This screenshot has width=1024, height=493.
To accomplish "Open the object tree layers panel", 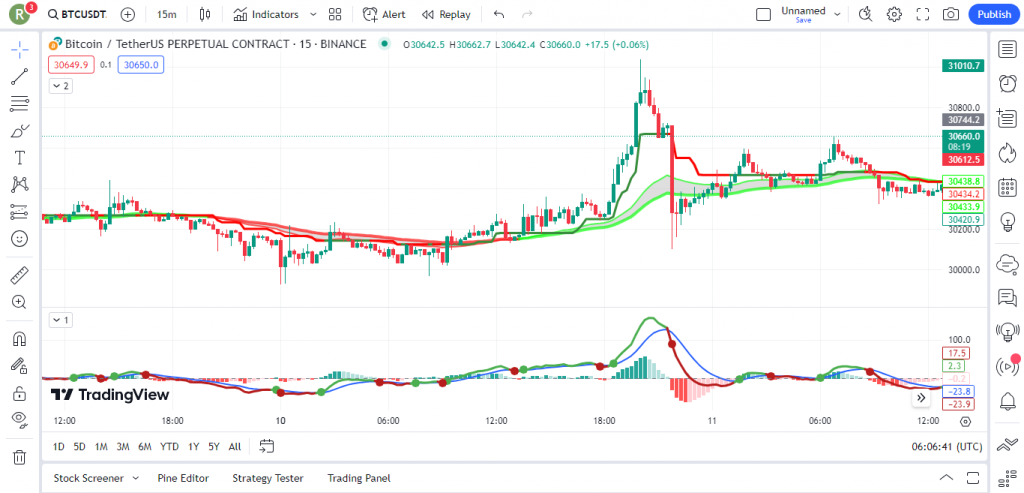I will (1007, 446).
